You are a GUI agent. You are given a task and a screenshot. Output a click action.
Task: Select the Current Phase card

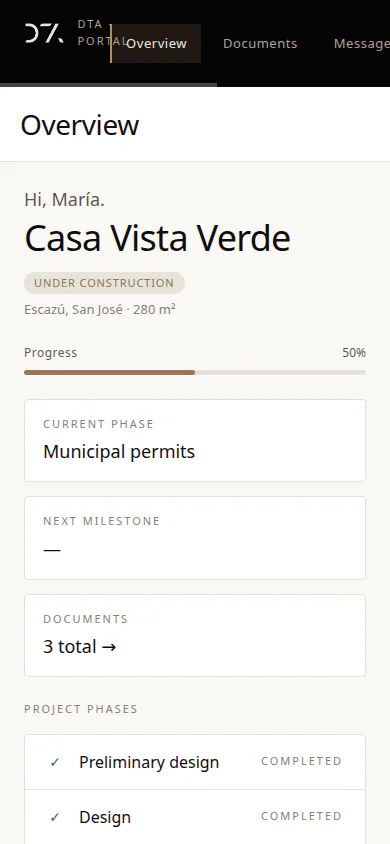[195, 440]
